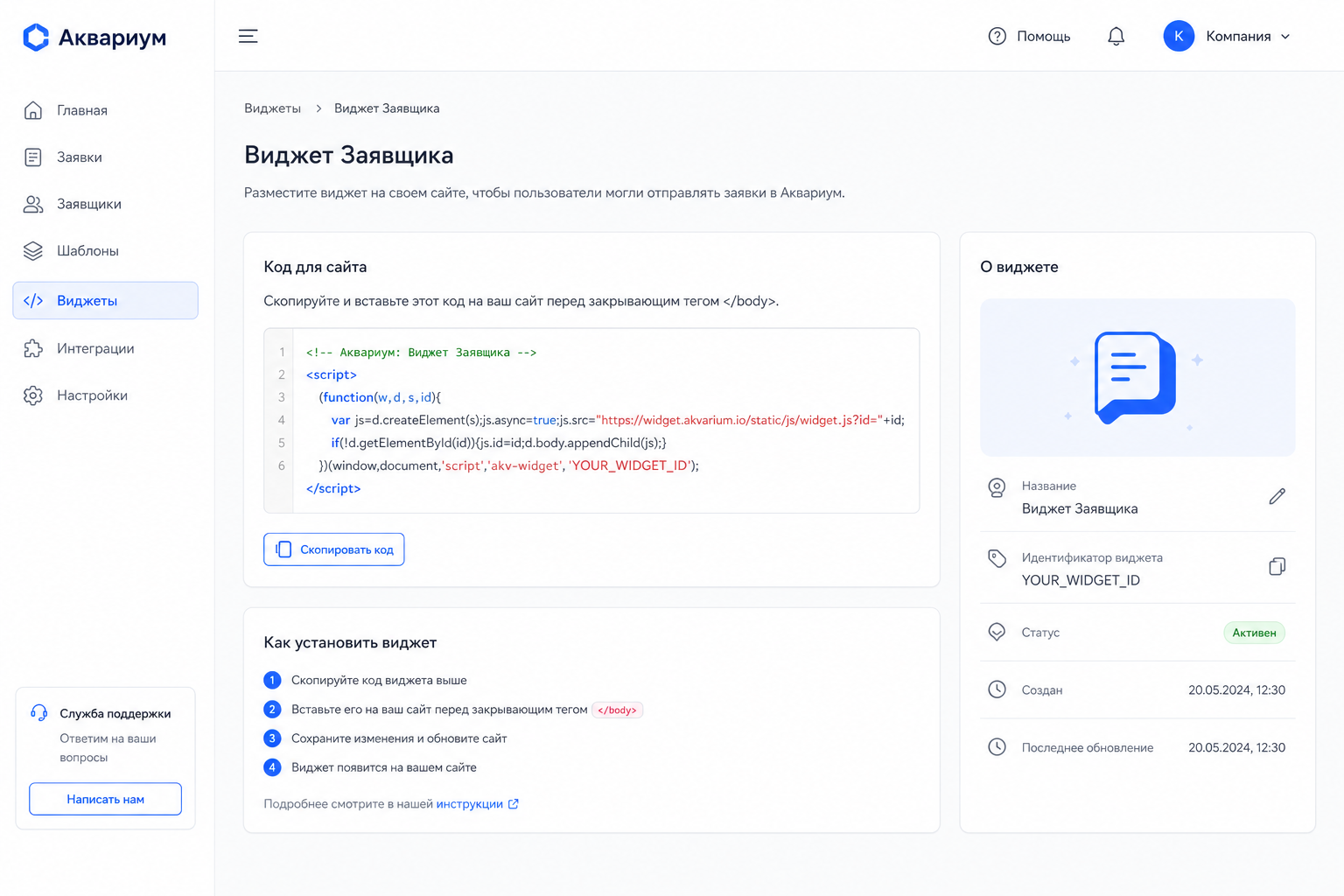Click the Последнее обновление clock icon
This screenshot has width=1344, height=896.
click(997, 747)
